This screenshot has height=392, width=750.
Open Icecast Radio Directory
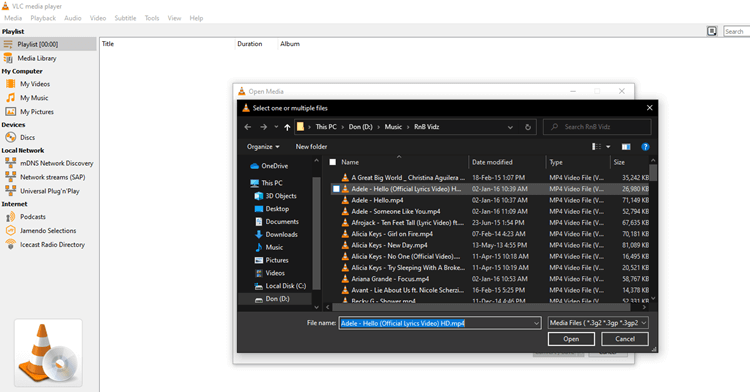coord(52,244)
